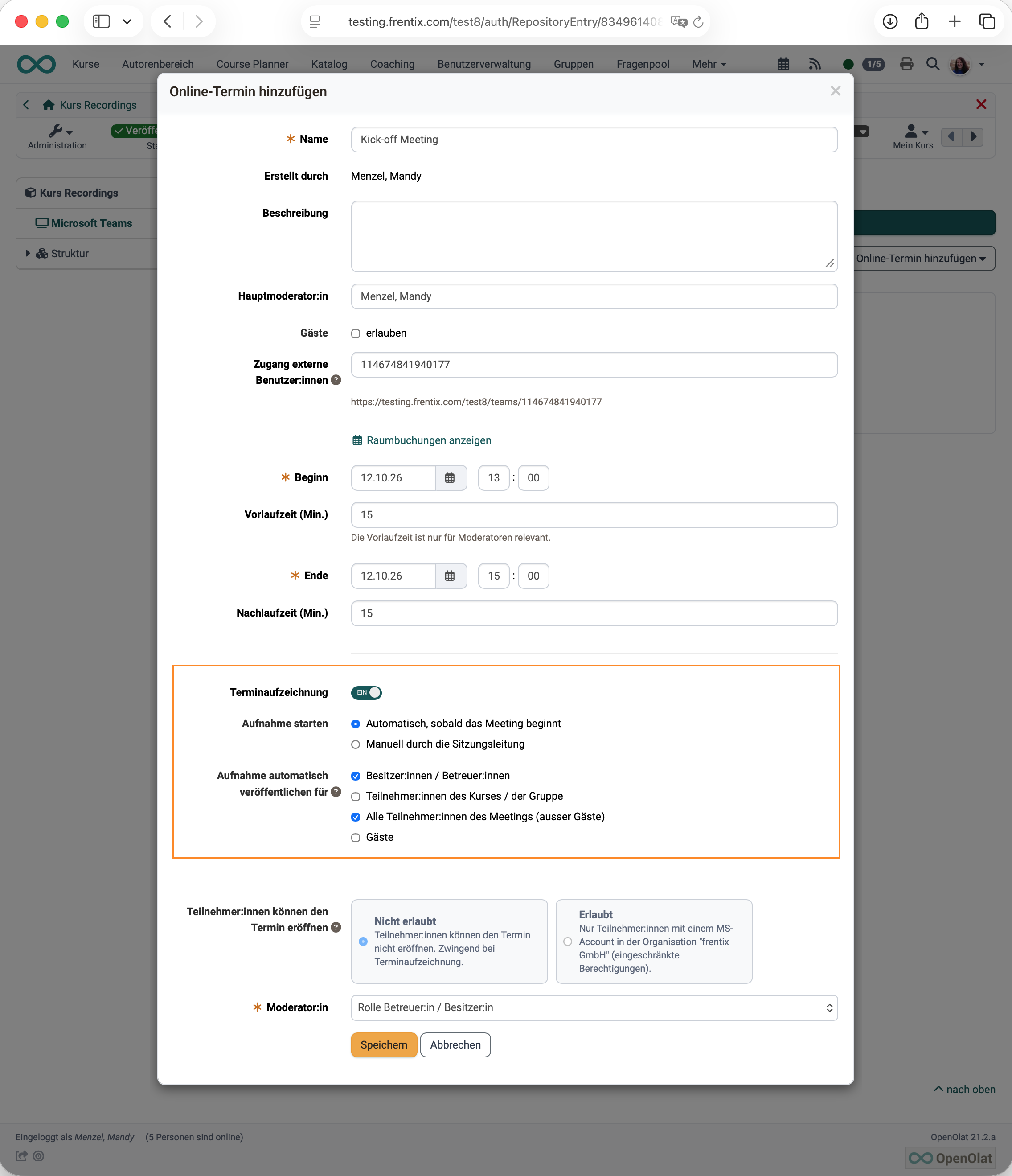Open Benutzerverwaltung in top navigation
Viewport: 1012px width, 1176px height.
(x=484, y=64)
